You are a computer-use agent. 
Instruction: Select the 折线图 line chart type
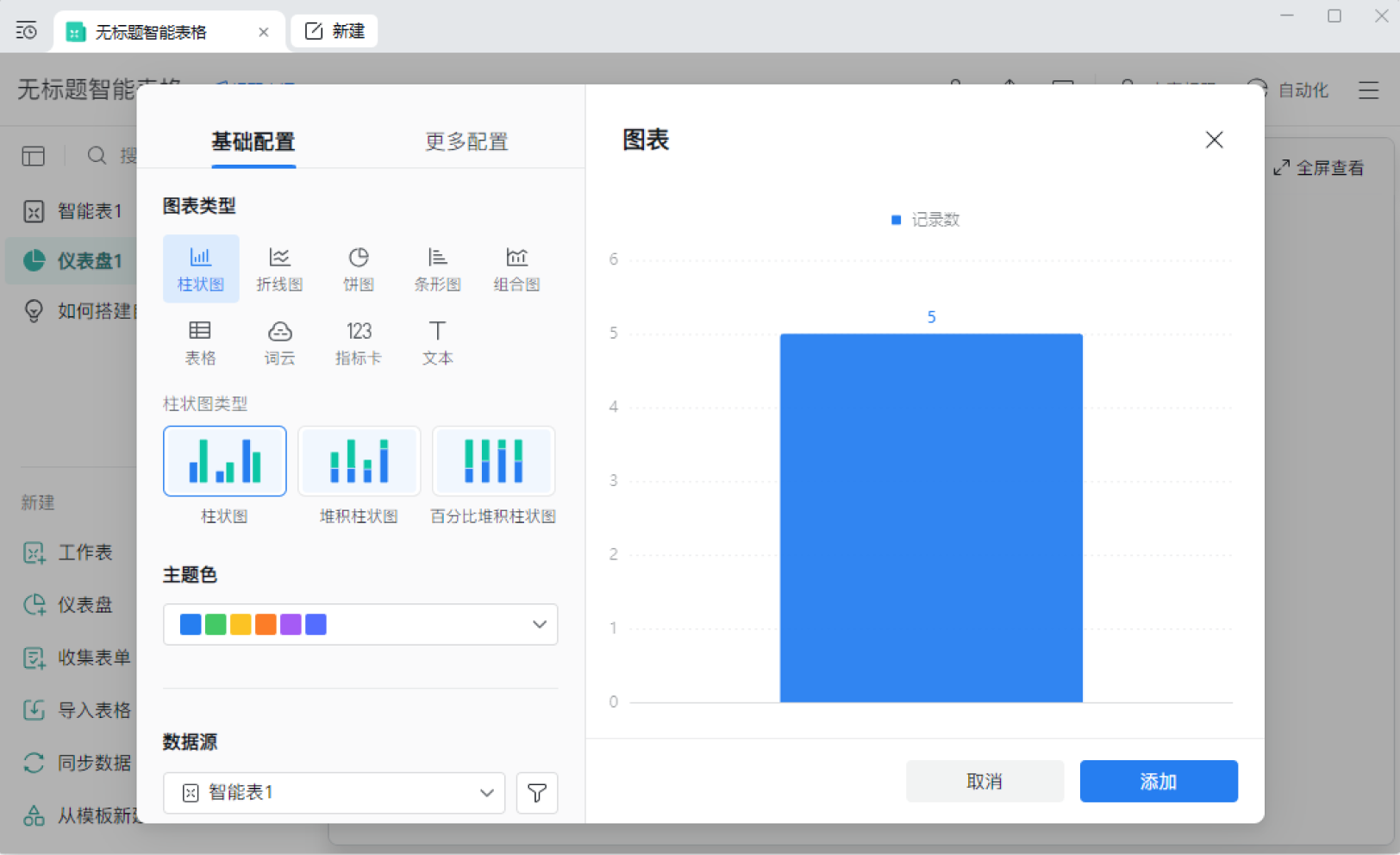pos(279,268)
